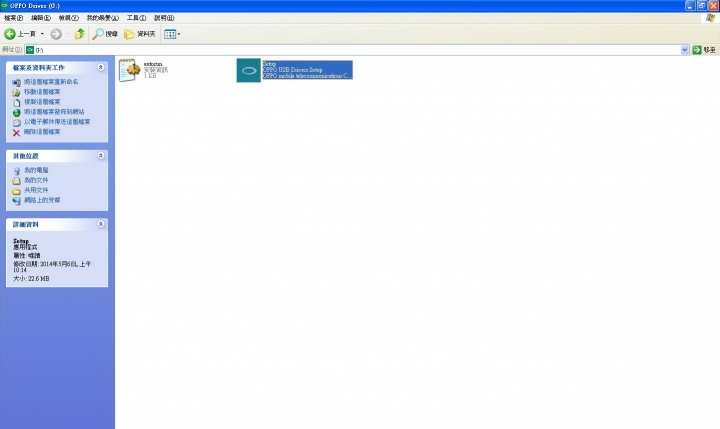This screenshot has height=429, width=720.
Task: Open 共用文件 (Shared Documents) link
Action: click(36, 190)
